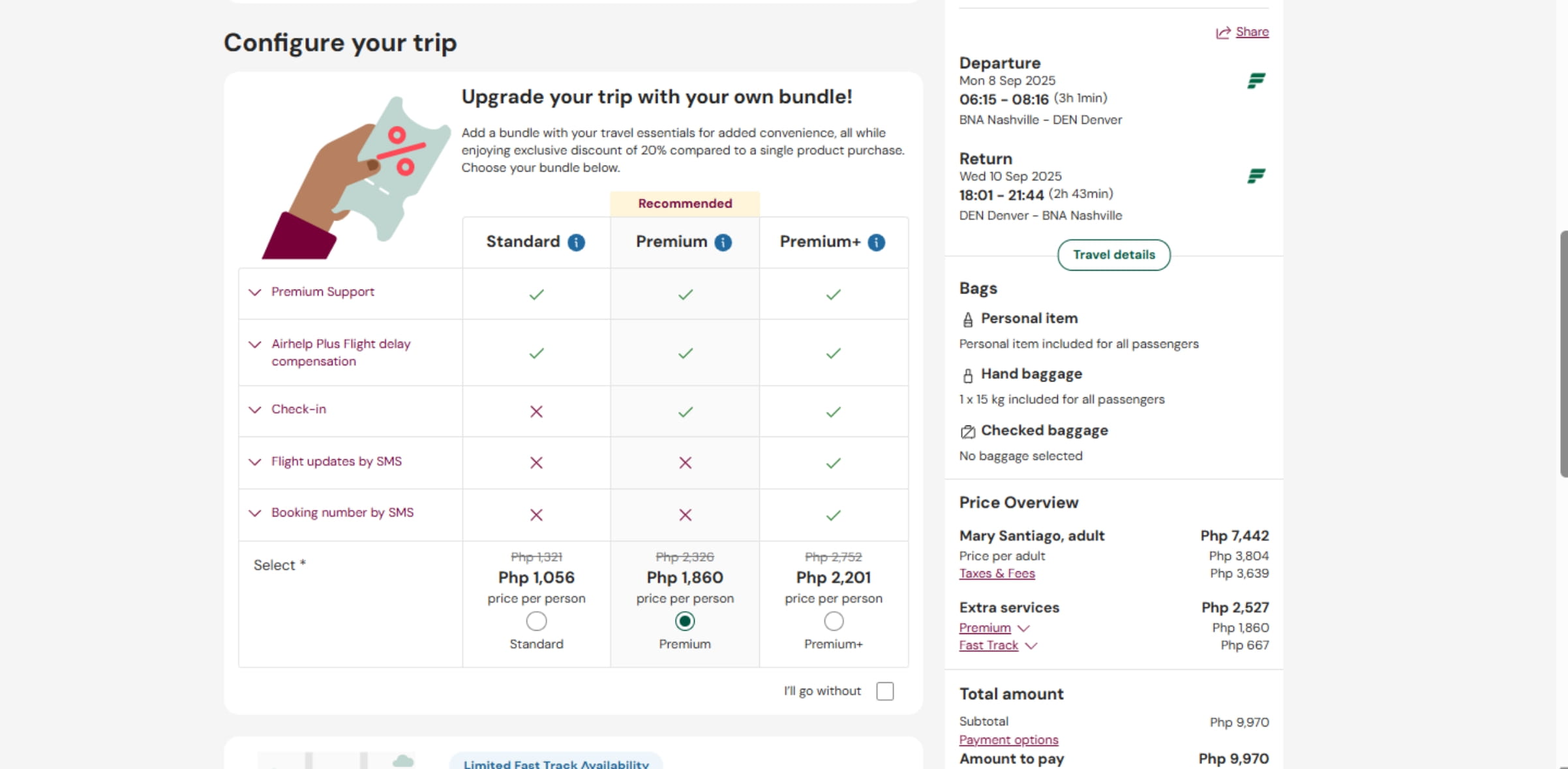
Task: Click the Premium bundle info icon
Action: click(x=723, y=243)
